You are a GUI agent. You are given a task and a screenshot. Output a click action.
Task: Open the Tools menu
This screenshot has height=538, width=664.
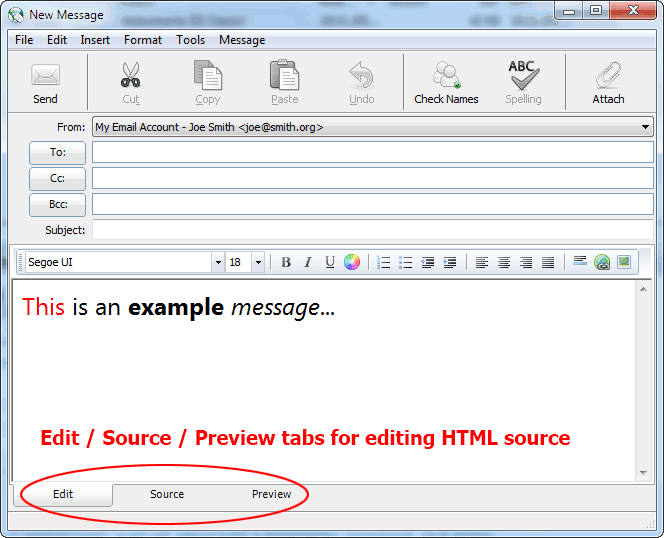pos(191,40)
